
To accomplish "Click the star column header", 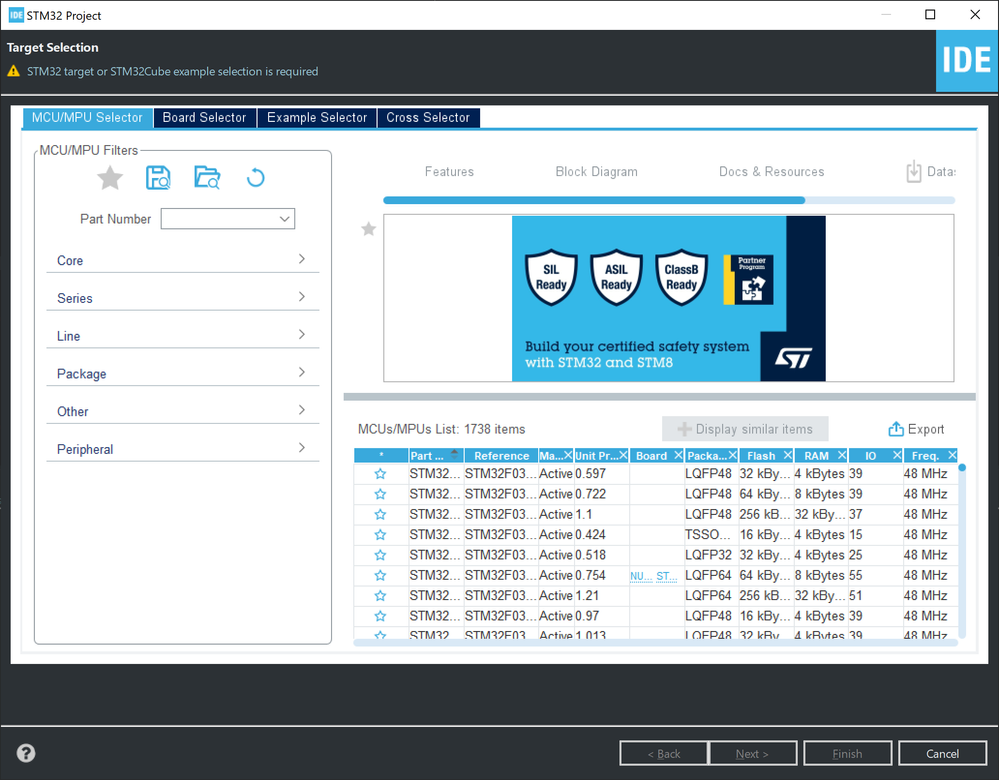I will coord(381,455).
